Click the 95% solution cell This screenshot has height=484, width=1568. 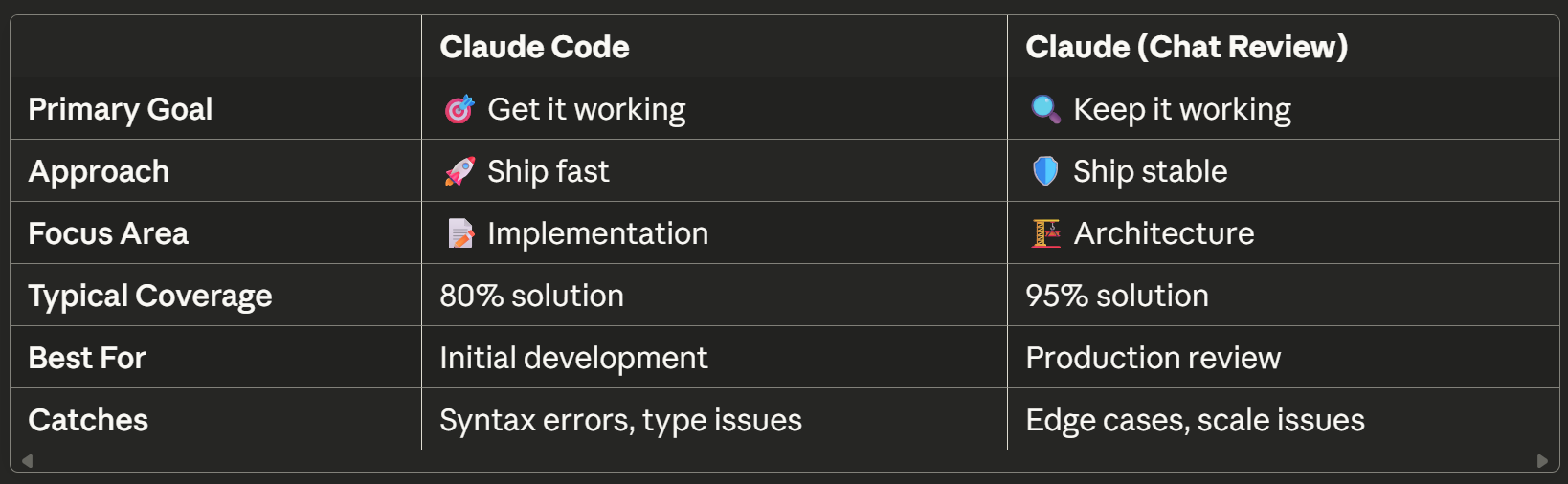click(1117, 296)
